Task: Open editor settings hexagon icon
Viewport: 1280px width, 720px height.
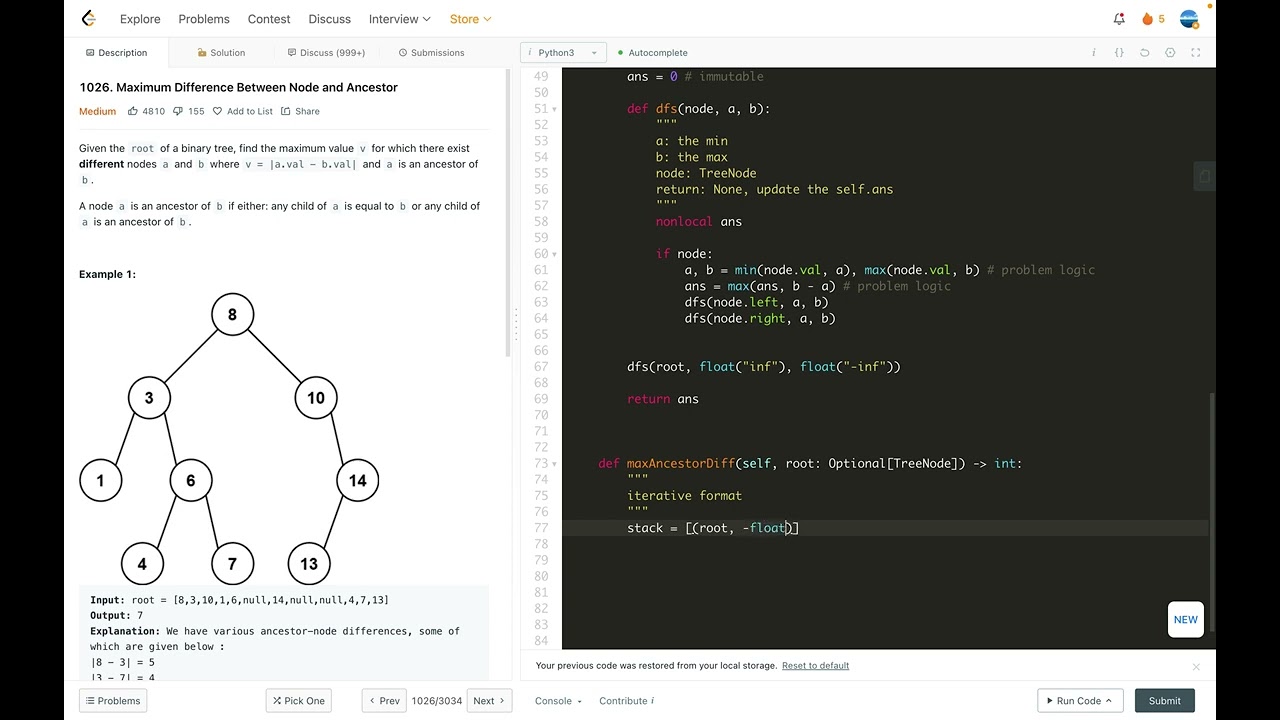Action: (1170, 53)
